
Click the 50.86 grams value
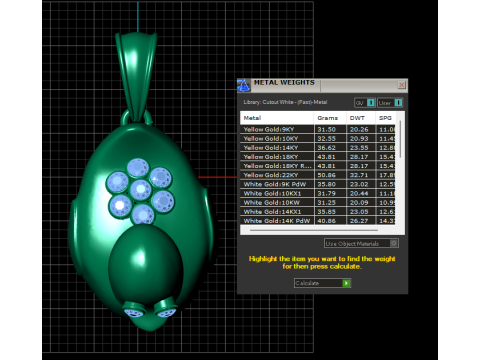[326, 175]
